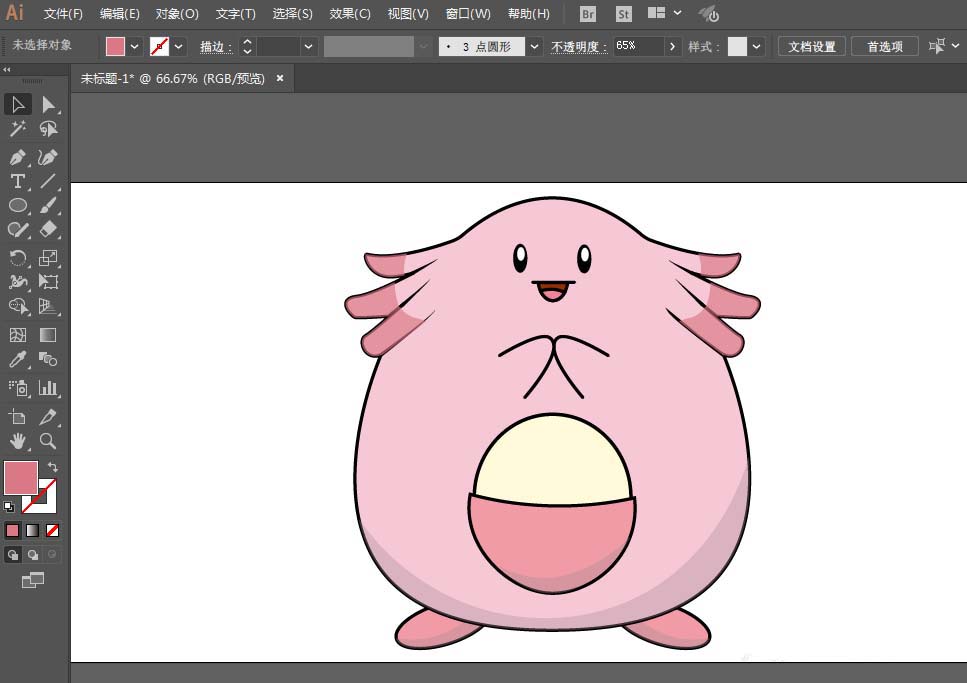
Task: Click the 首选项 button
Action: 884,46
